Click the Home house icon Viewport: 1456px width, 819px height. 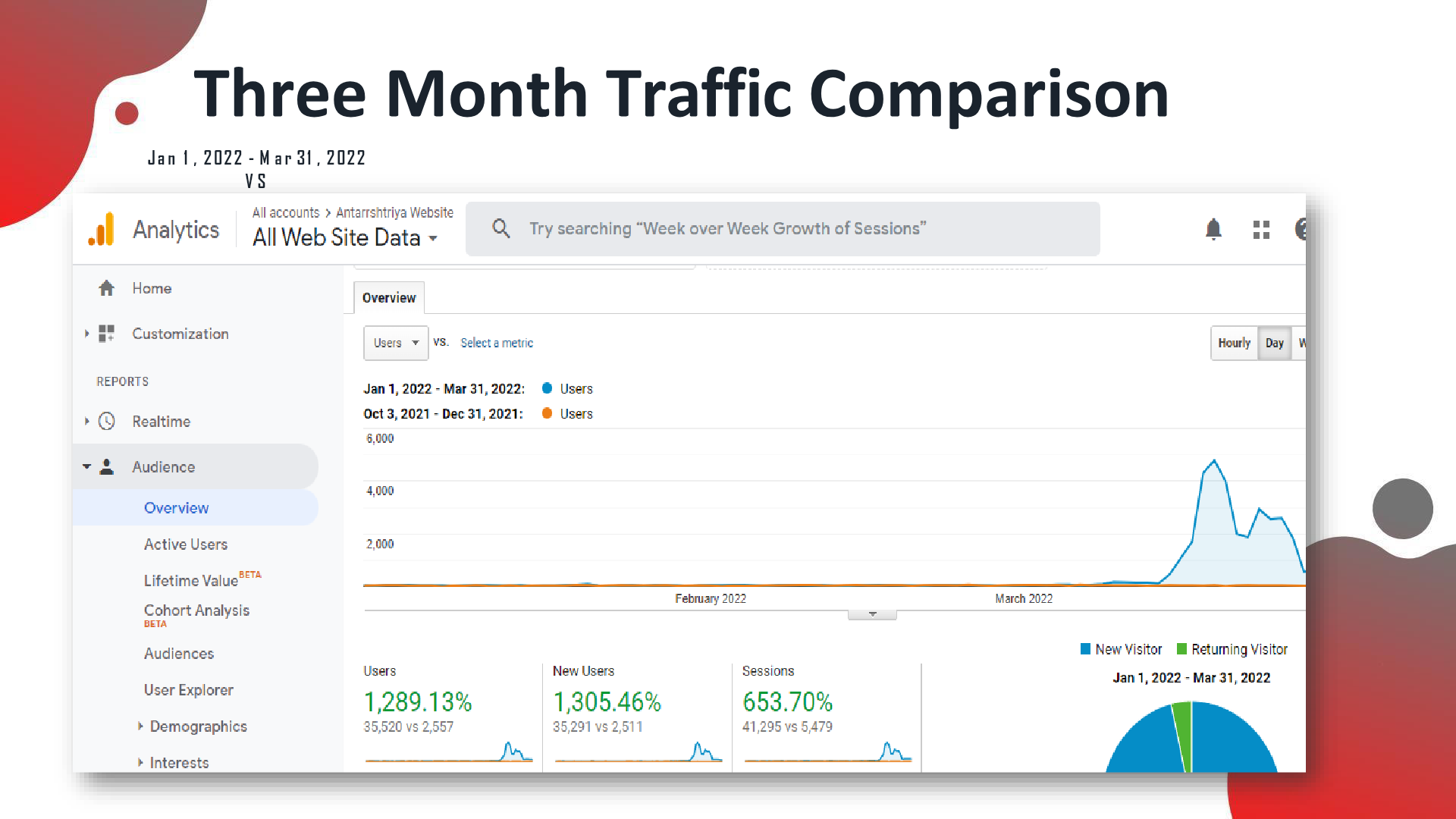click(x=107, y=288)
